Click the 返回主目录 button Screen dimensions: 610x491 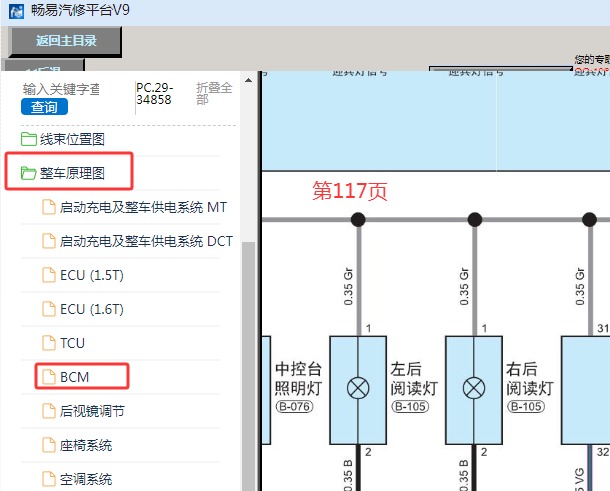click(65, 40)
